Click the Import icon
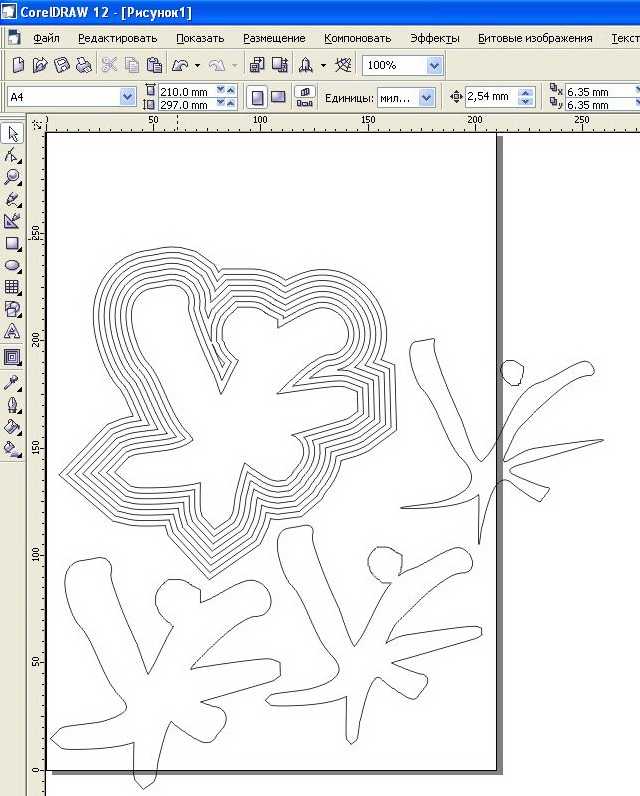640x796 pixels. coord(257,65)
